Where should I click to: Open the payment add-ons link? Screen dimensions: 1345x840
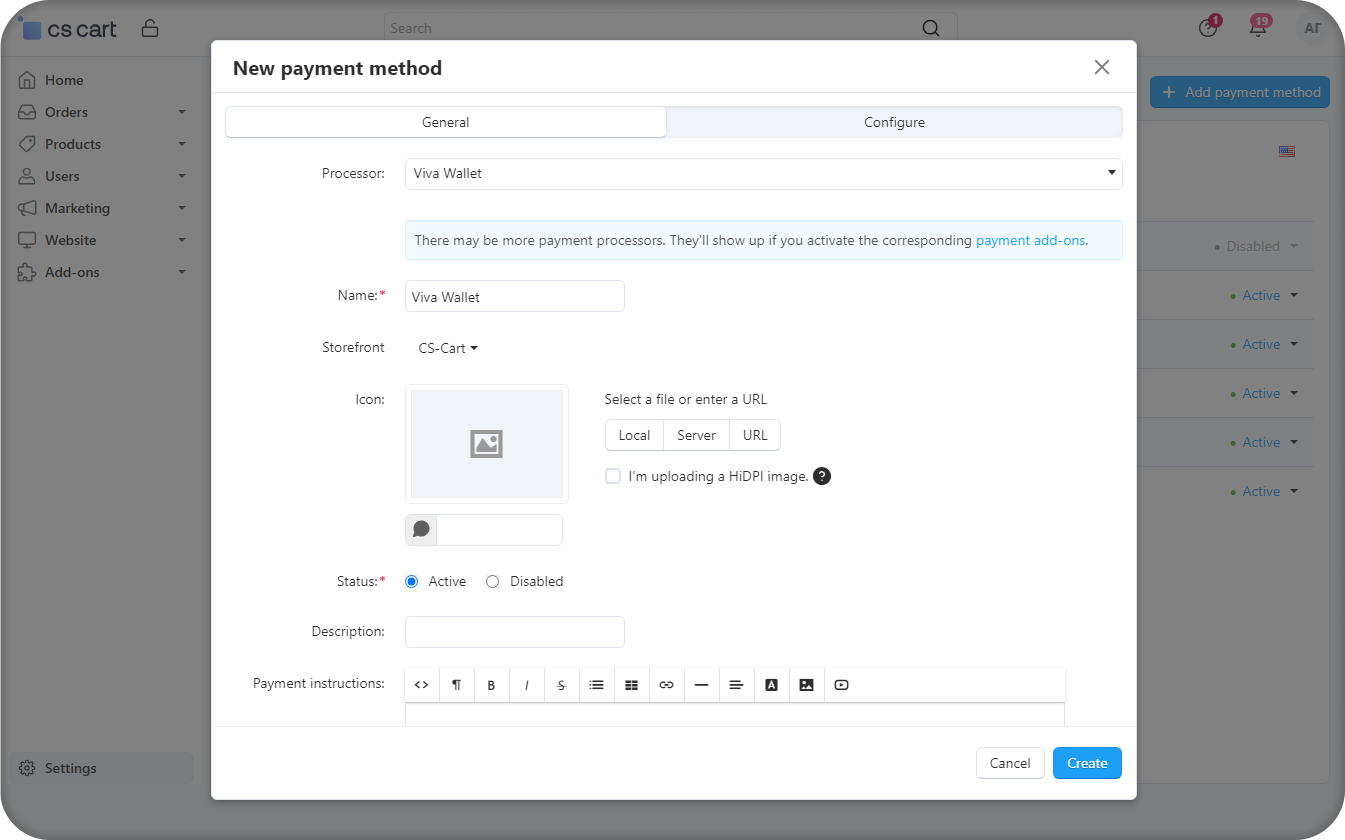(1030, 240)
